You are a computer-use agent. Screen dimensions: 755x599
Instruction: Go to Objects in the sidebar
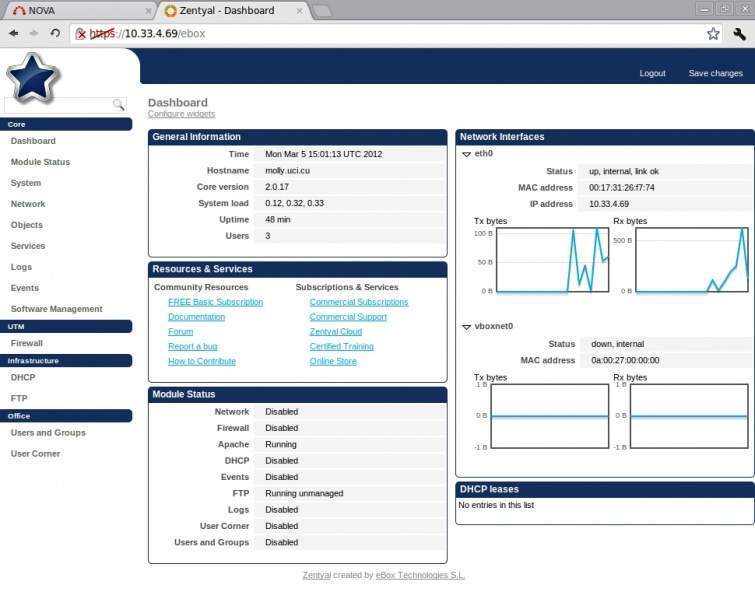click(27, 225)
